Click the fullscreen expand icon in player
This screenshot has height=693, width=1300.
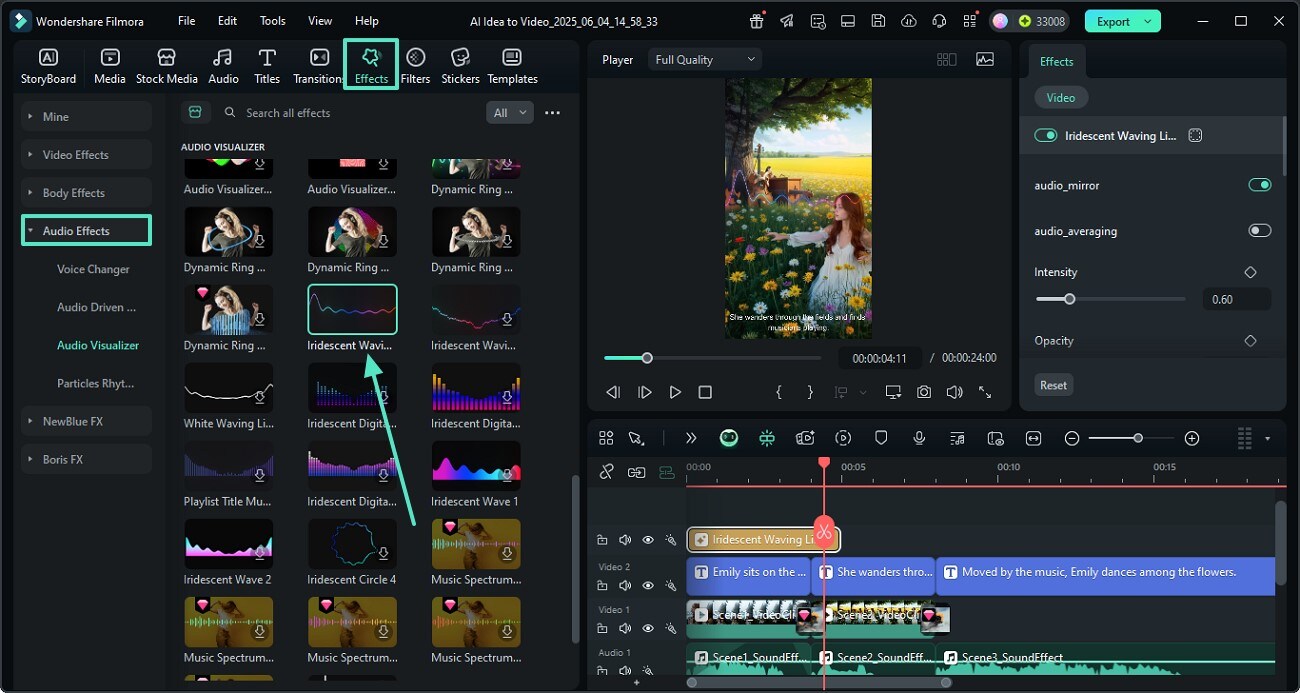[x=985, y=392]
